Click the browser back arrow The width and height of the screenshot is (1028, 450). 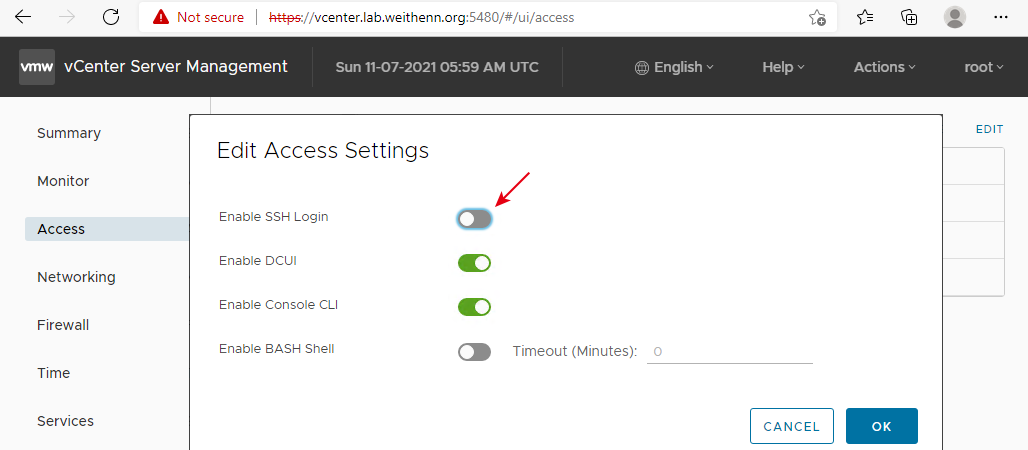tap(23, 18)
